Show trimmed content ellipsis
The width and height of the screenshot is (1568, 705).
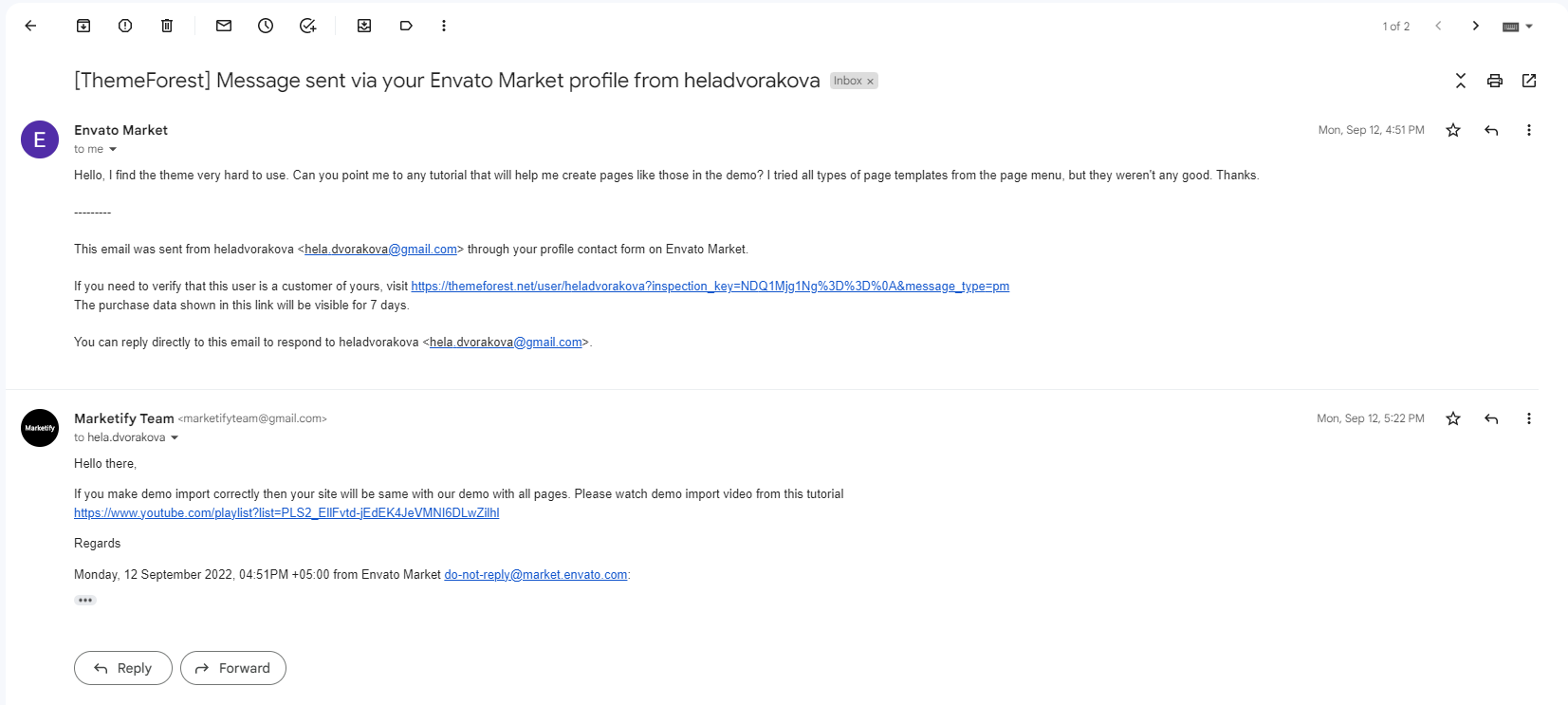click(x=85, y=600)
